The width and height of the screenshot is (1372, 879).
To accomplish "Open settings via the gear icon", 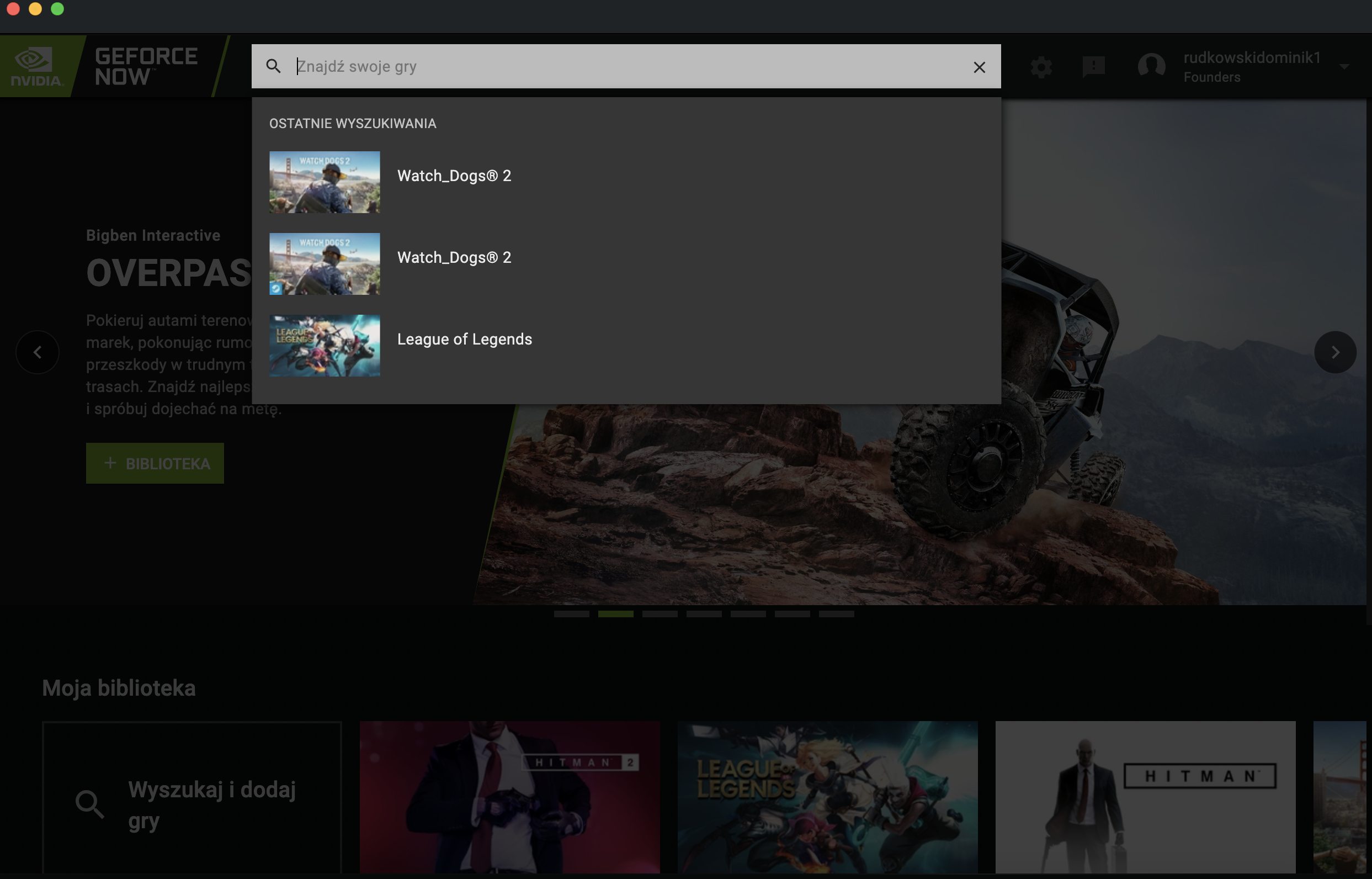I will [x=1041, y=67].
